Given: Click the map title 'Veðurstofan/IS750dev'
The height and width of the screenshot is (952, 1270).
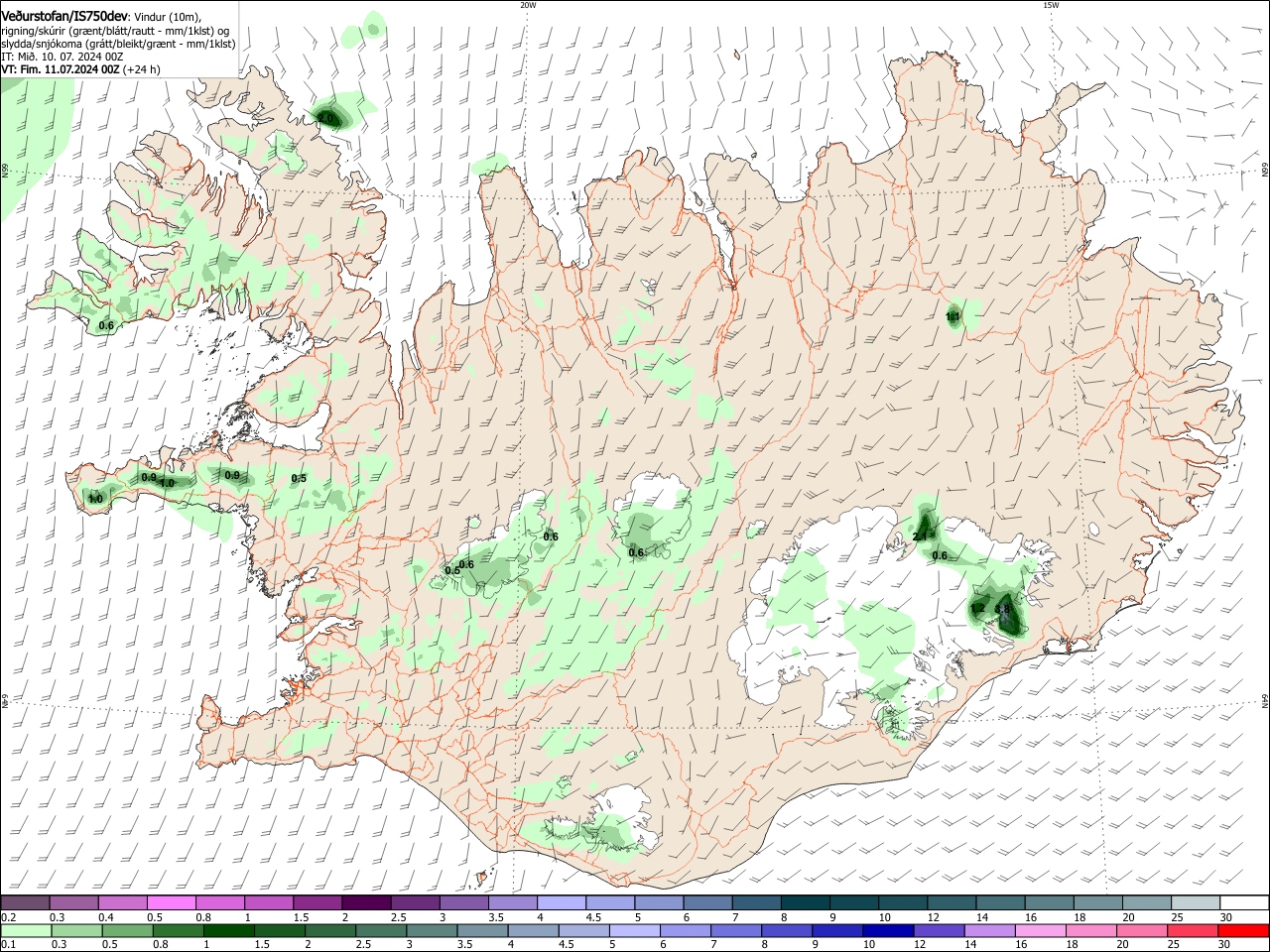Looking at the screenshot, I should pos(64,17).
